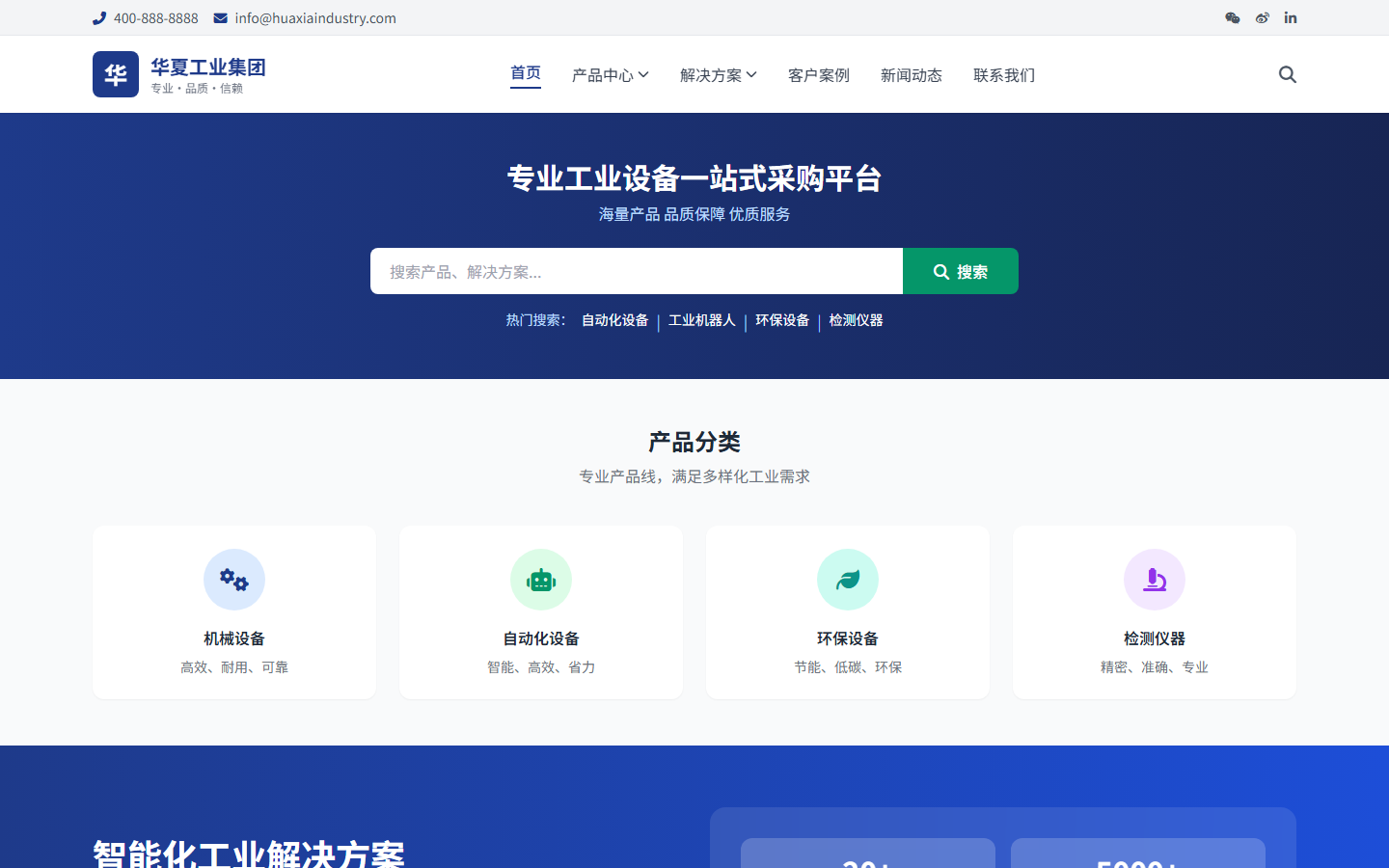The width and height of the screenshot is (1389, 868).
Task: Expand the 解决方案 dropdown menu
Action: [x=719, y=75]
